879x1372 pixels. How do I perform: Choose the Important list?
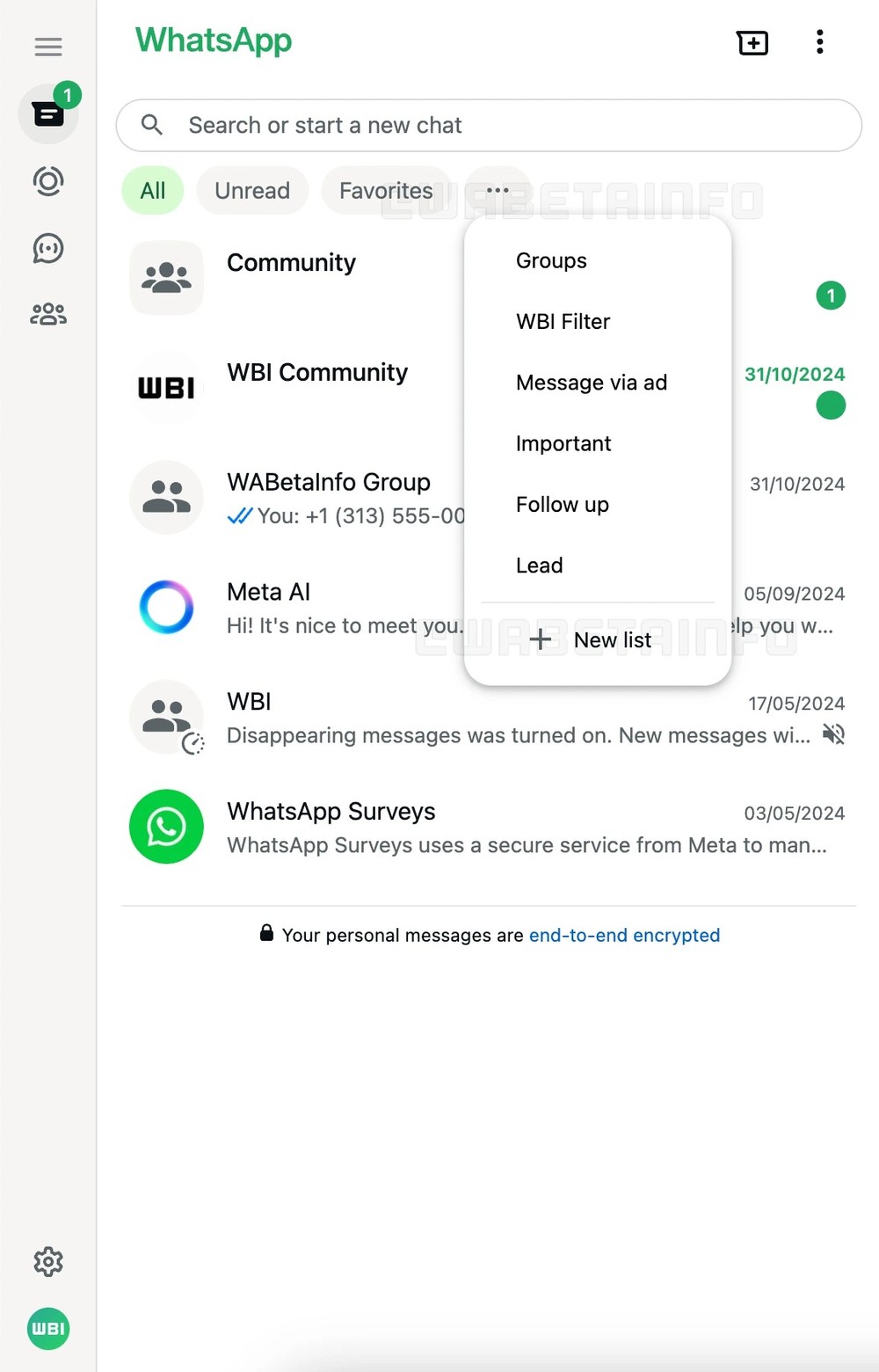point(563,443)
